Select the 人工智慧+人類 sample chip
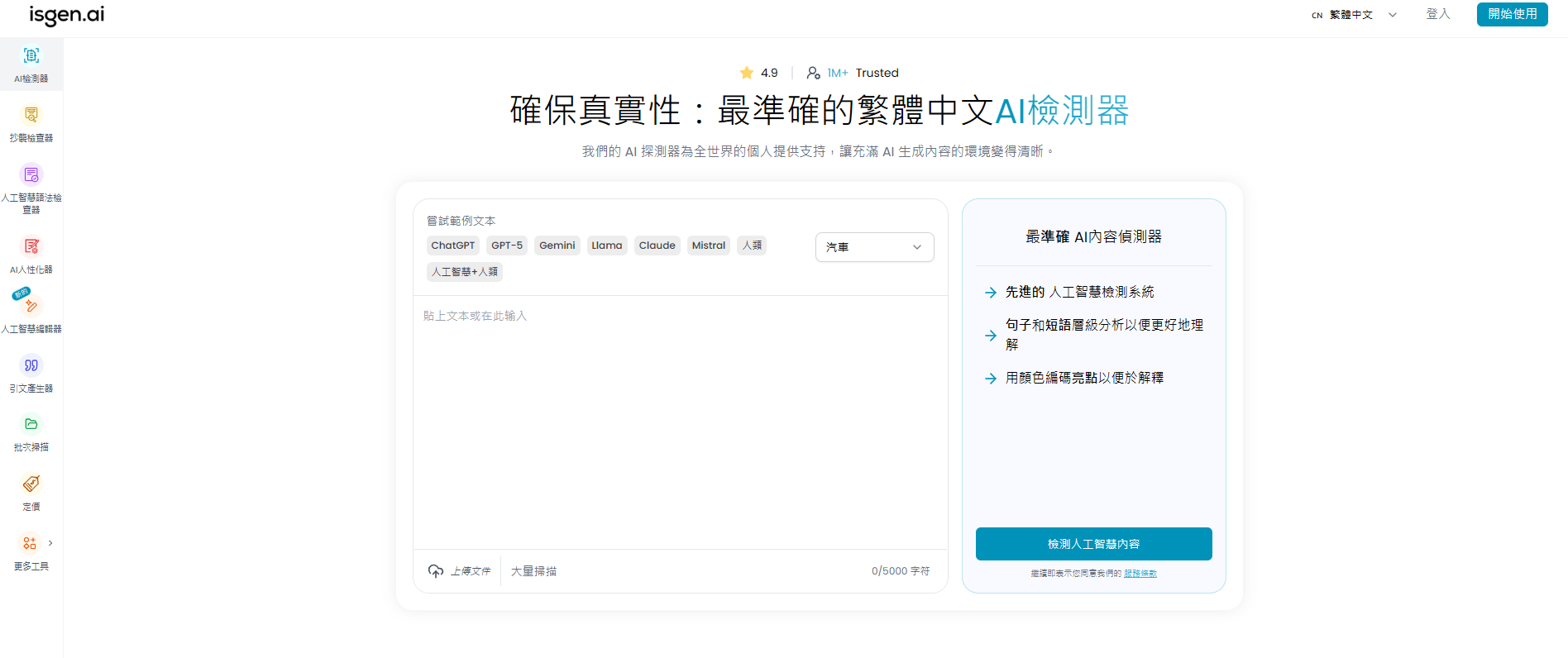The width and height of the screenshot is (1568, 658). (x=465, y=272)
